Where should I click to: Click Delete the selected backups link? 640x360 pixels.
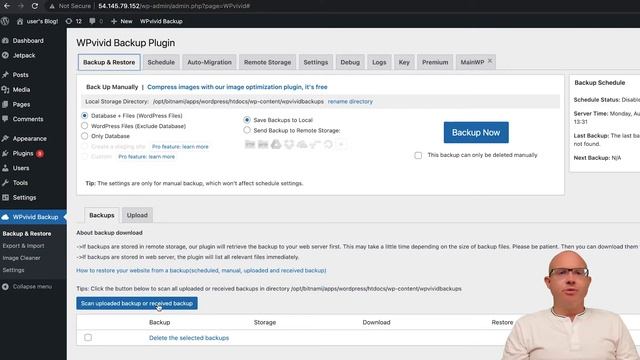tap(189, 338)
